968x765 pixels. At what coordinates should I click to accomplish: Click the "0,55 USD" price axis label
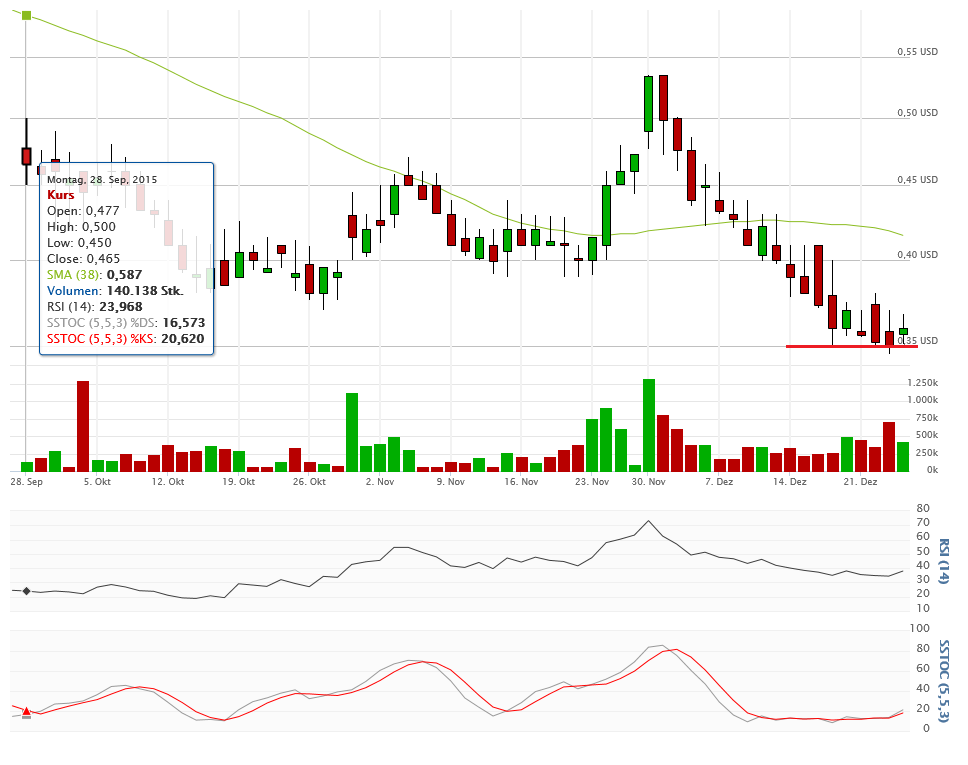click(917, 51)
